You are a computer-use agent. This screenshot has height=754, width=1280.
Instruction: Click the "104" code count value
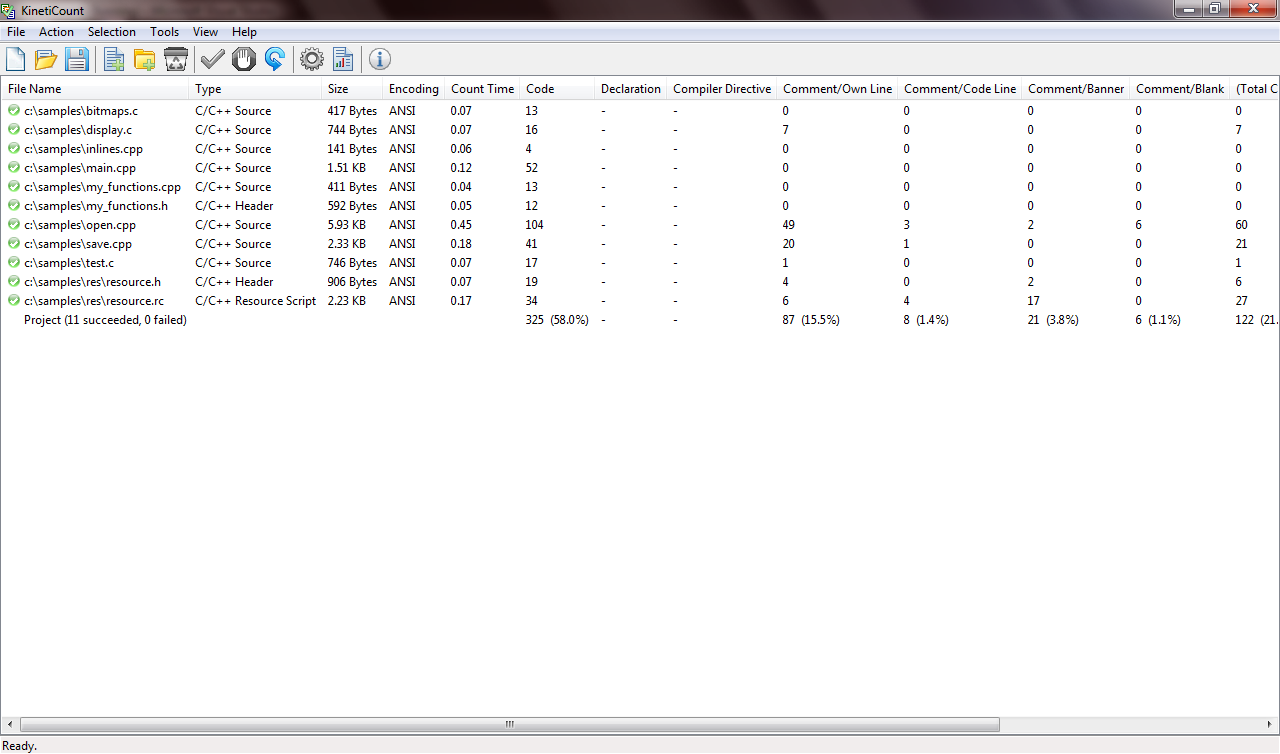coord(535,225)
